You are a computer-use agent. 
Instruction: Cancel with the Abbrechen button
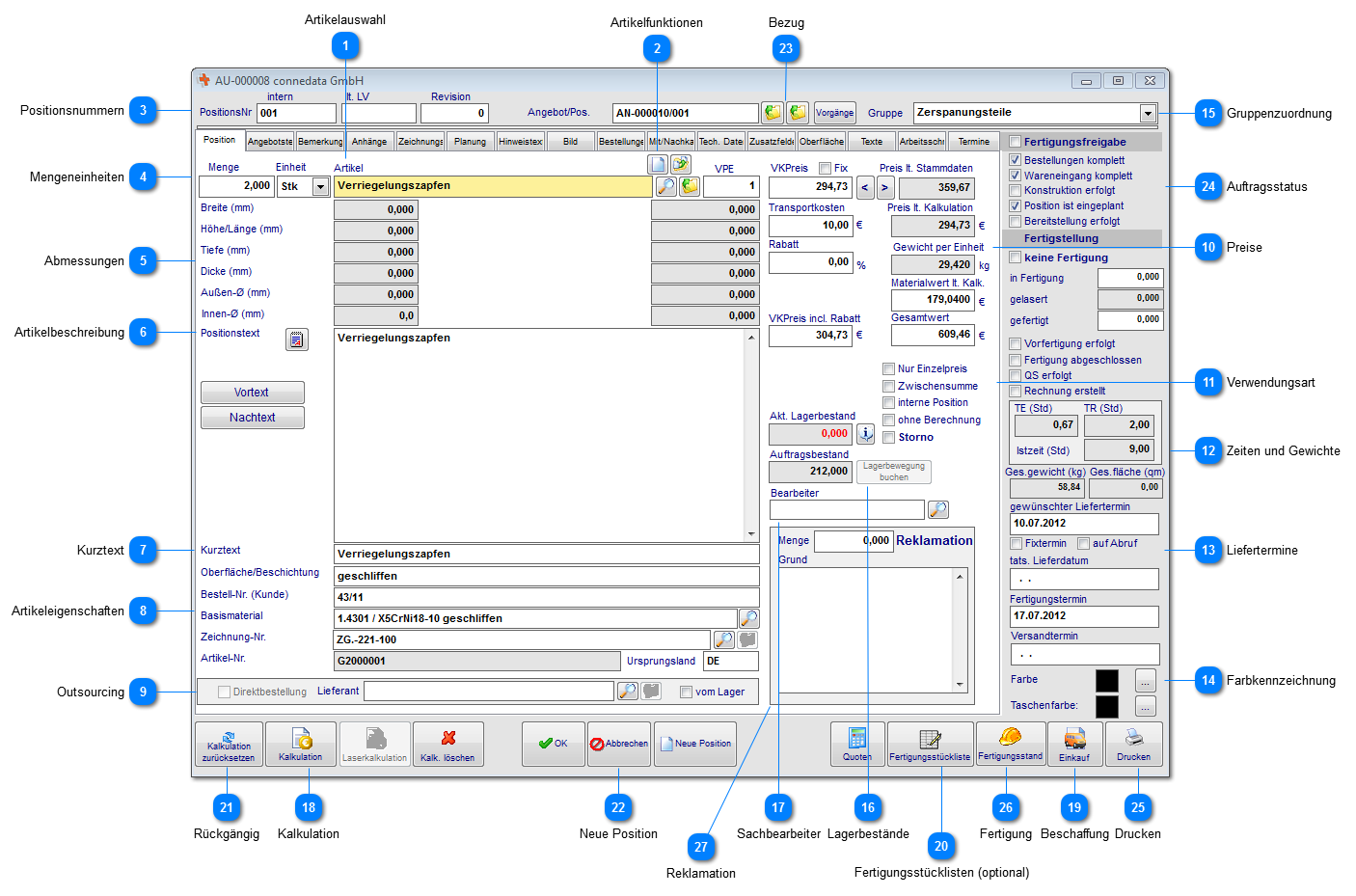[619, 745]
